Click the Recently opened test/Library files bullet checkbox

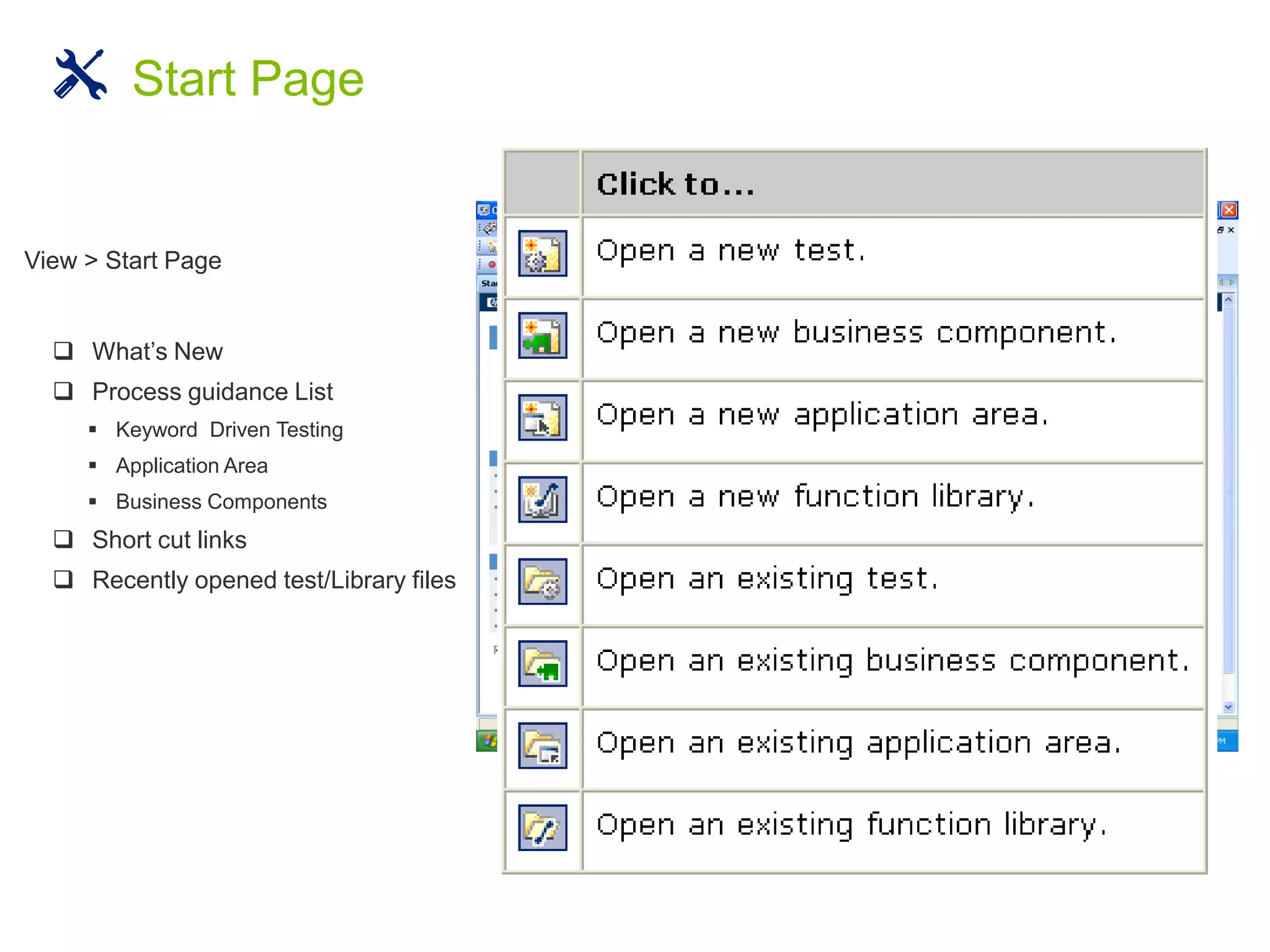(63, 580)
